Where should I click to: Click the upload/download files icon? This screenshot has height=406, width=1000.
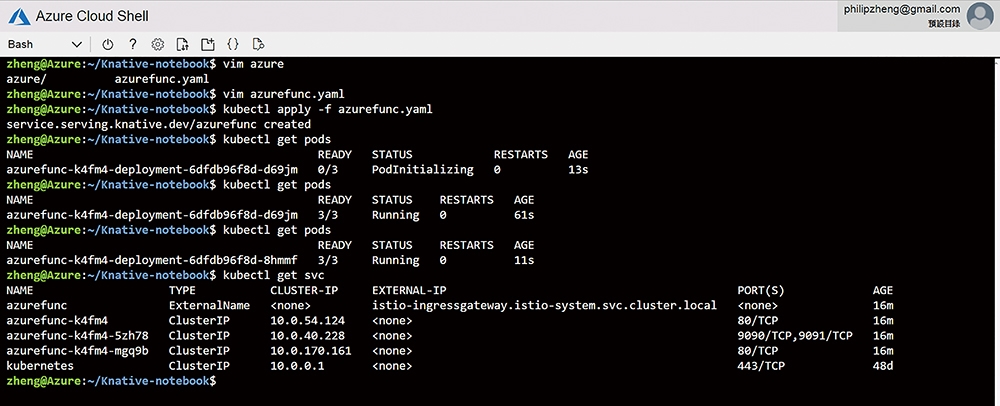(182, 44)
